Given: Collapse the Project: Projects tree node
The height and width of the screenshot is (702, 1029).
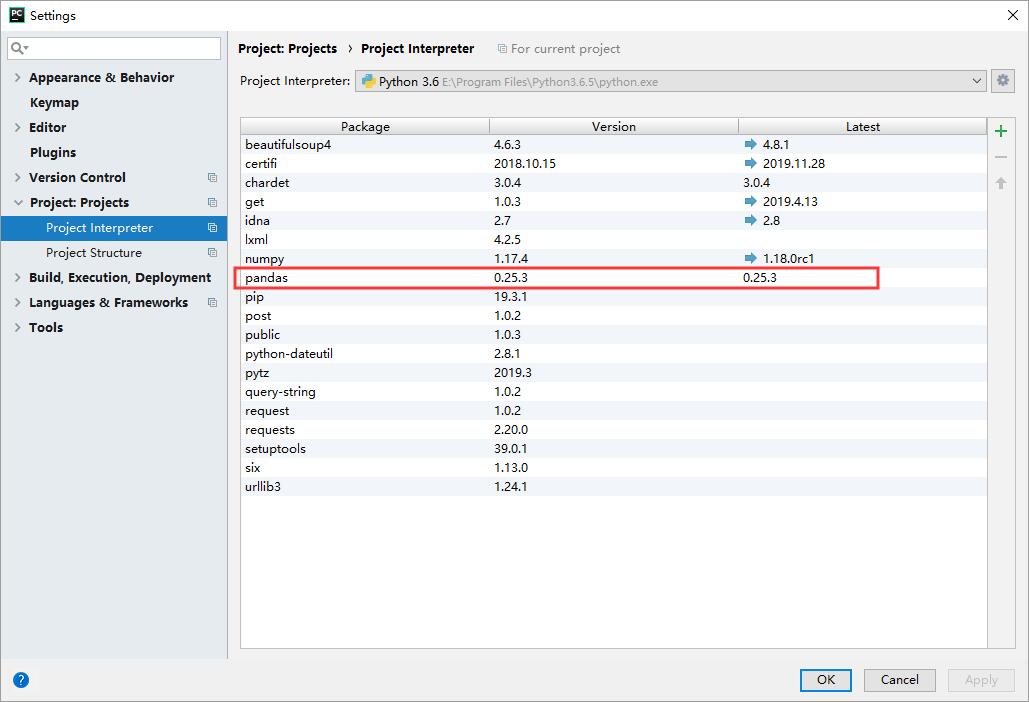Looking at the screenshot, I should click(x=18, y=203).
